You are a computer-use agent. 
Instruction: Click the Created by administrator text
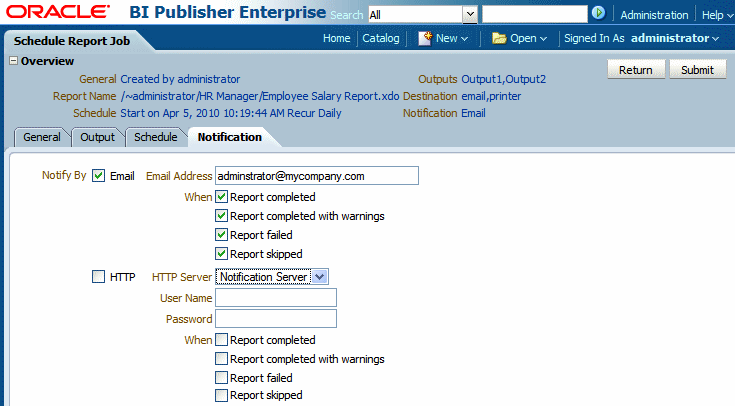click(180, 79)
